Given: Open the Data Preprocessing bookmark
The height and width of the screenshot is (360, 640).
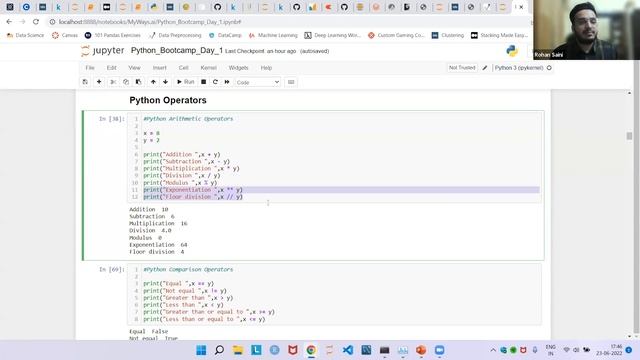Looking at the screenshot, I should pos(175,36).
